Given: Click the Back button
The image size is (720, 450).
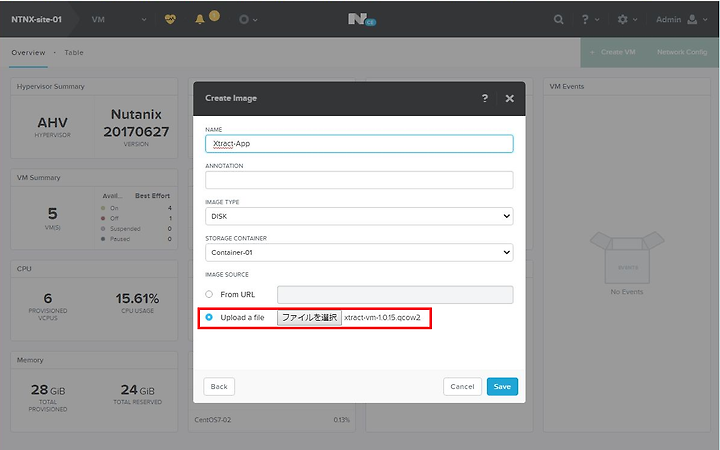Looking at the screenshot, I should 219,387.
